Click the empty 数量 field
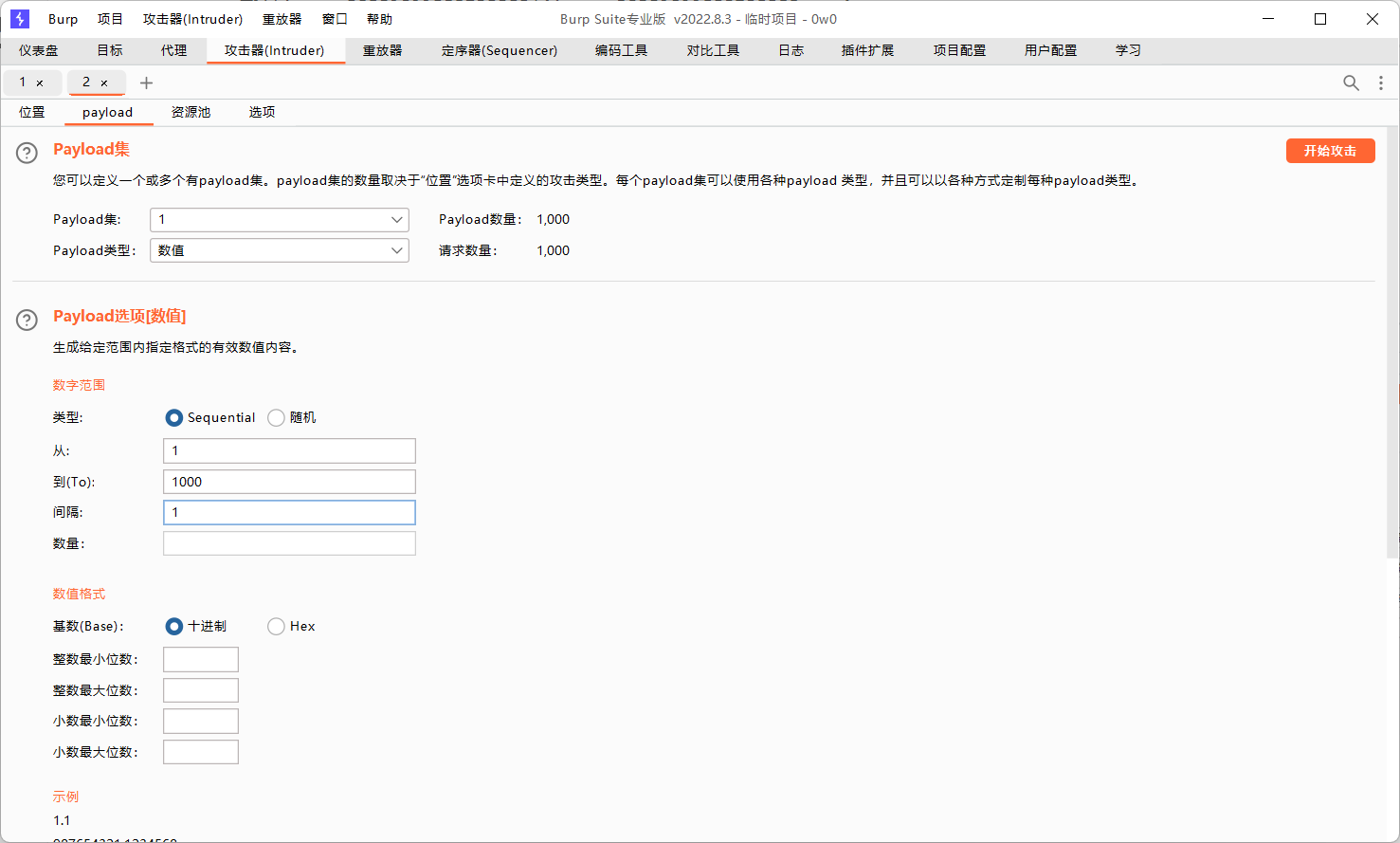Image resolution: width=1400 pixels, height=843 pixels. coord(289,543)
